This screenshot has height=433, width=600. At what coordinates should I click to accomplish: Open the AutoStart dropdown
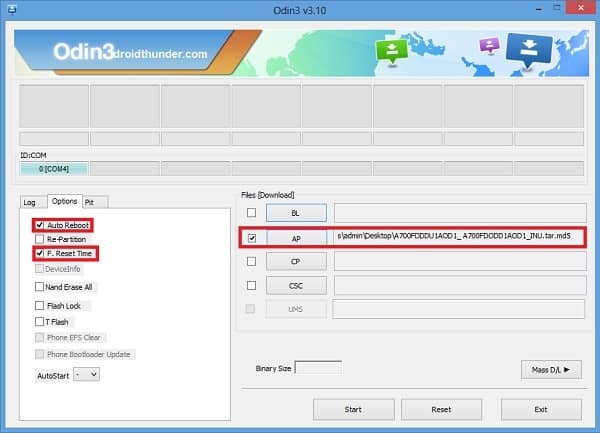tap(86, 374)
